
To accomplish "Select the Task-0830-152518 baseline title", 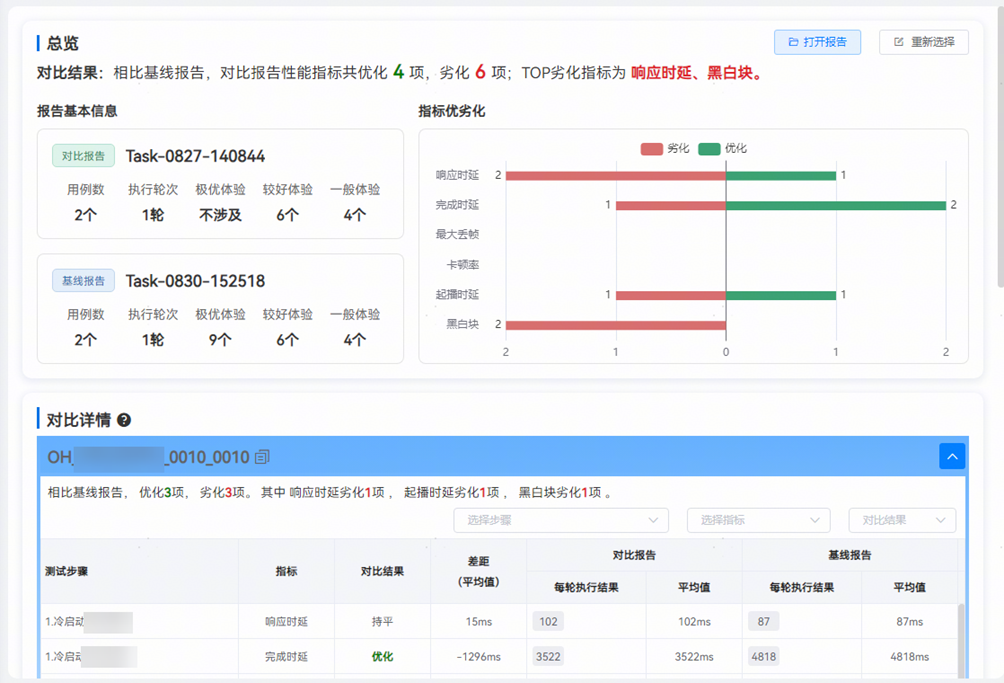I will click(195, 281).
